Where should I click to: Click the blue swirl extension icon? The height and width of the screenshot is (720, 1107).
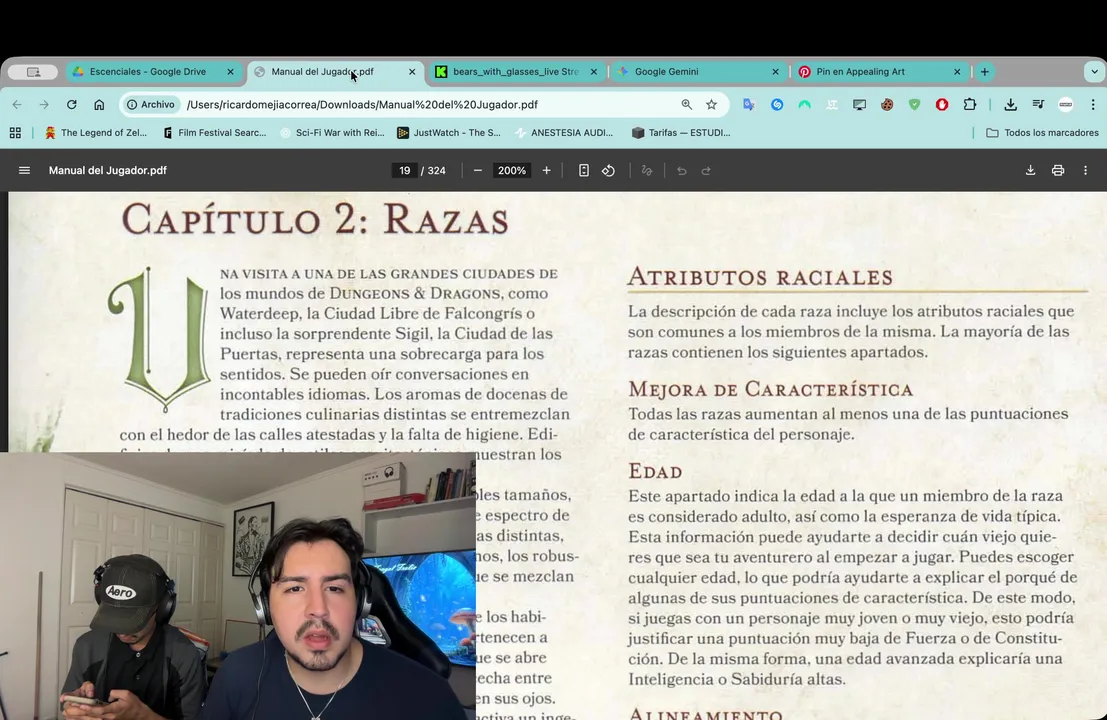pyautogui.click(x=777, y=104)
